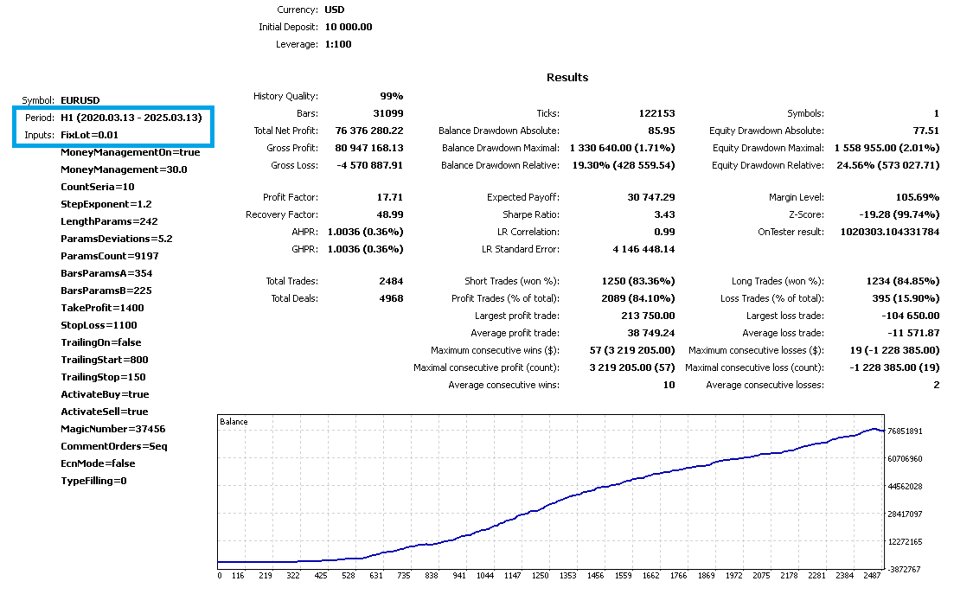
Task: Click the StopLoss=1100 parameter
Action: [99, 325]
